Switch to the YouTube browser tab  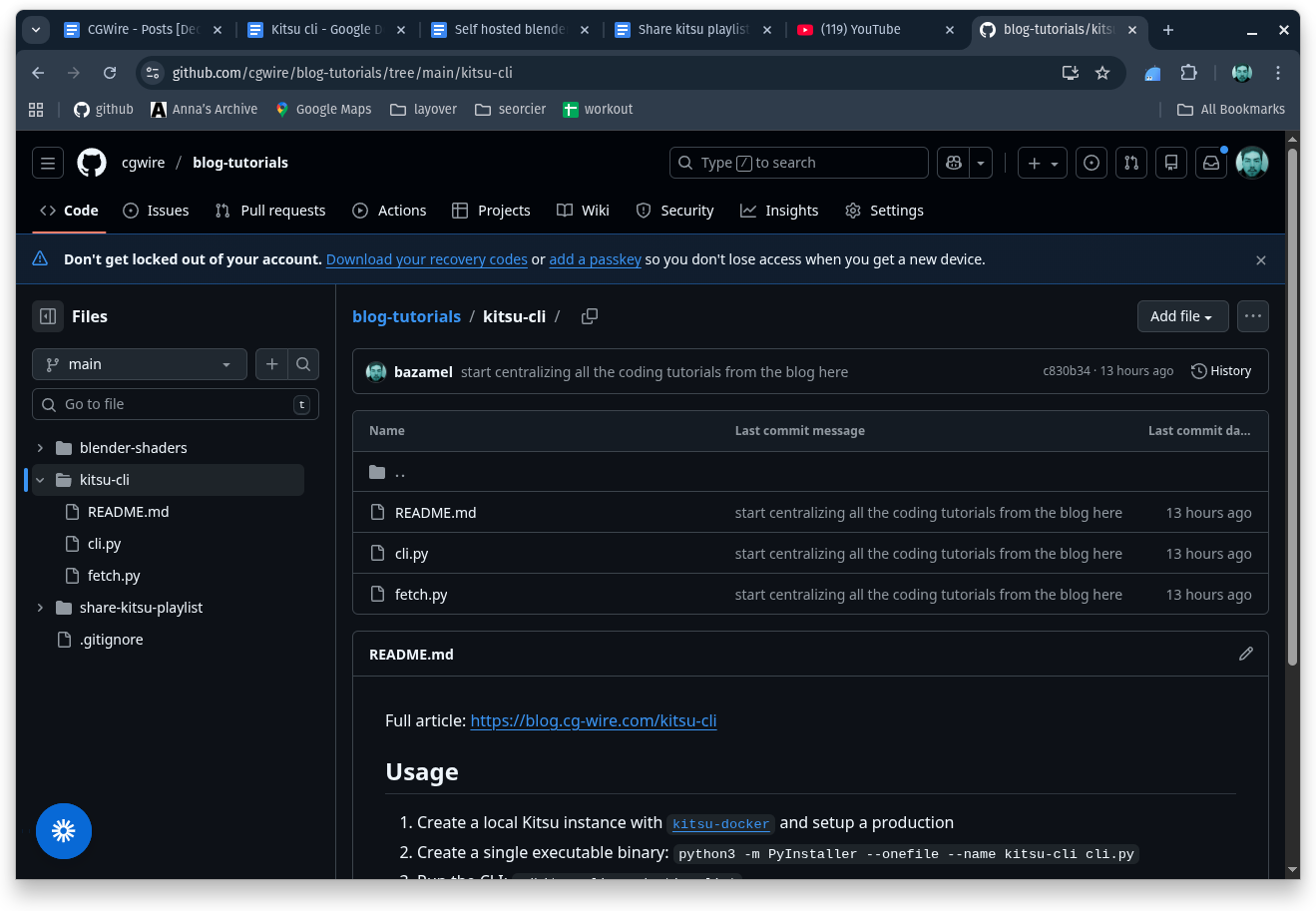click(860, 29)
